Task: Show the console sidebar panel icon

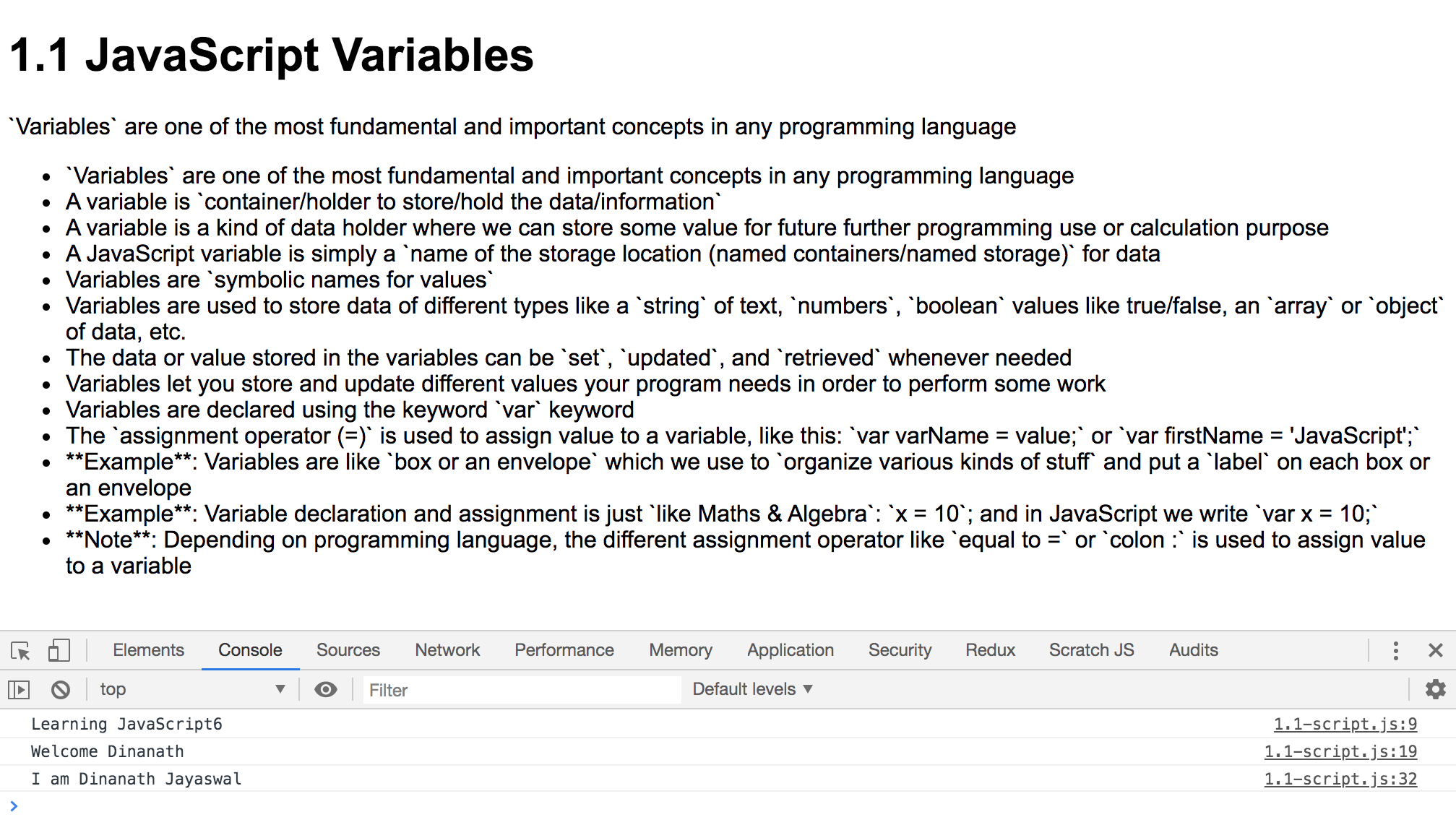Action: 20,688
